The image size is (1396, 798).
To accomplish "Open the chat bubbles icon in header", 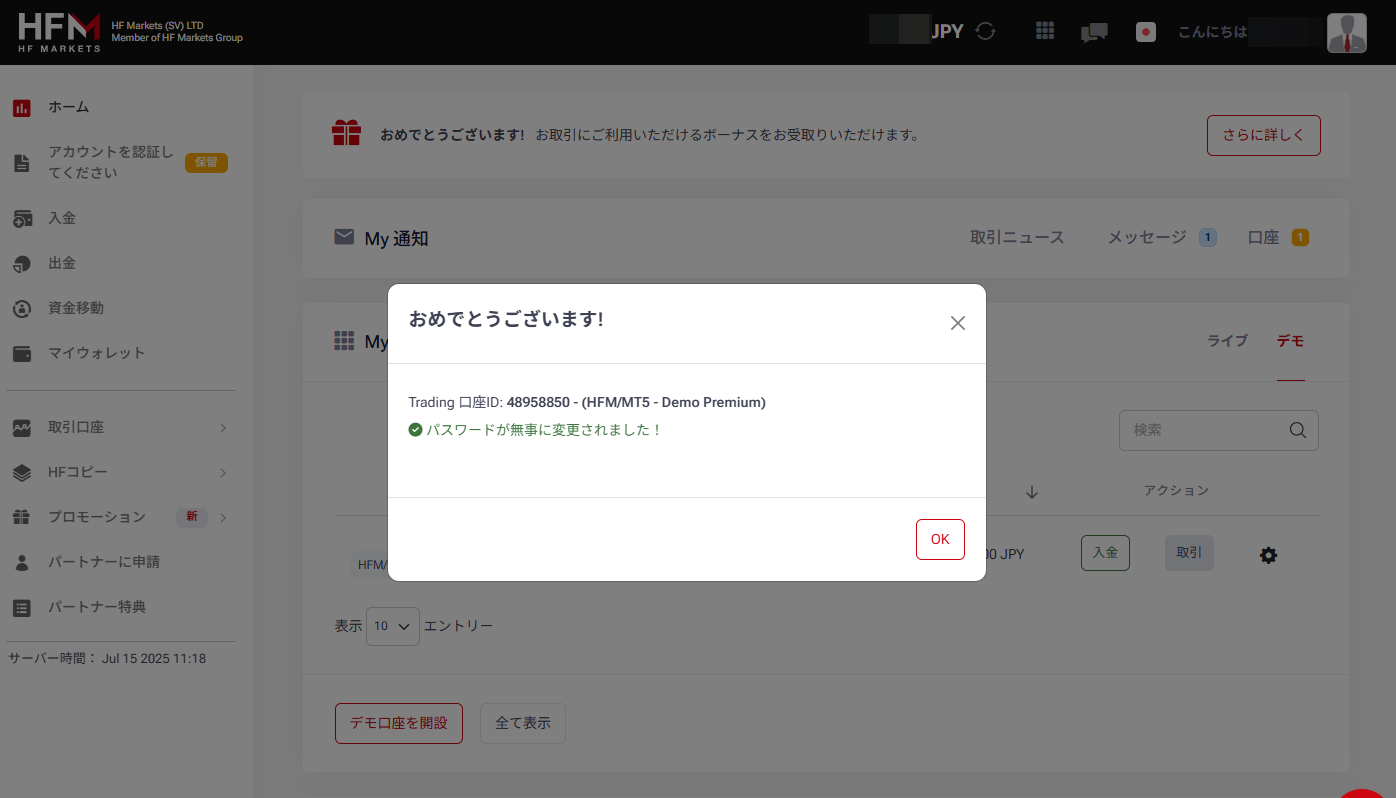I will (1094, 32).
